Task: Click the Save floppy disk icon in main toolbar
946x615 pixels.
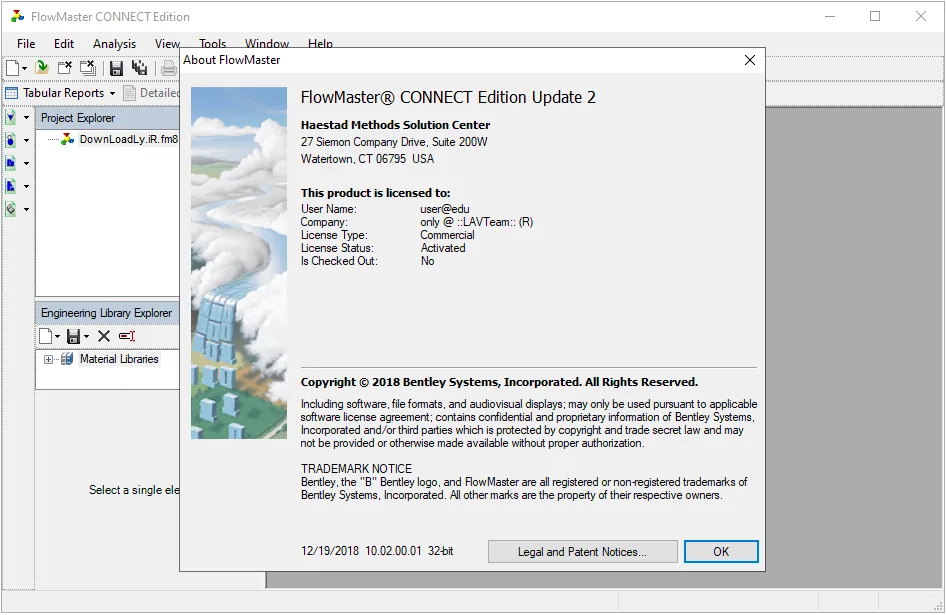Action: 116,68
